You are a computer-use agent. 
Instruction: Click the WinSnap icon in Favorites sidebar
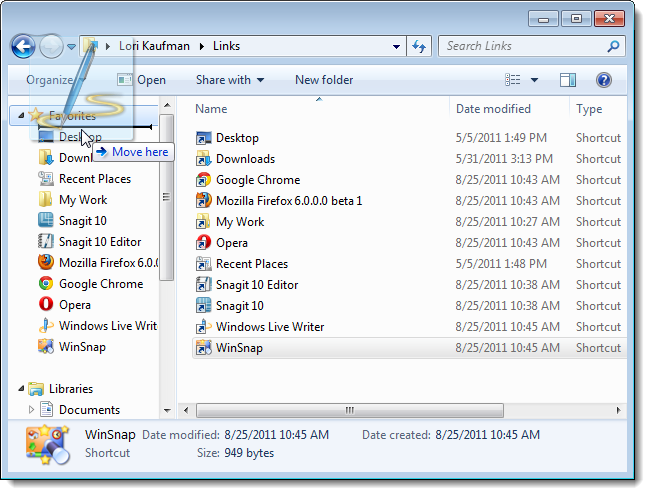coord(46,346)
